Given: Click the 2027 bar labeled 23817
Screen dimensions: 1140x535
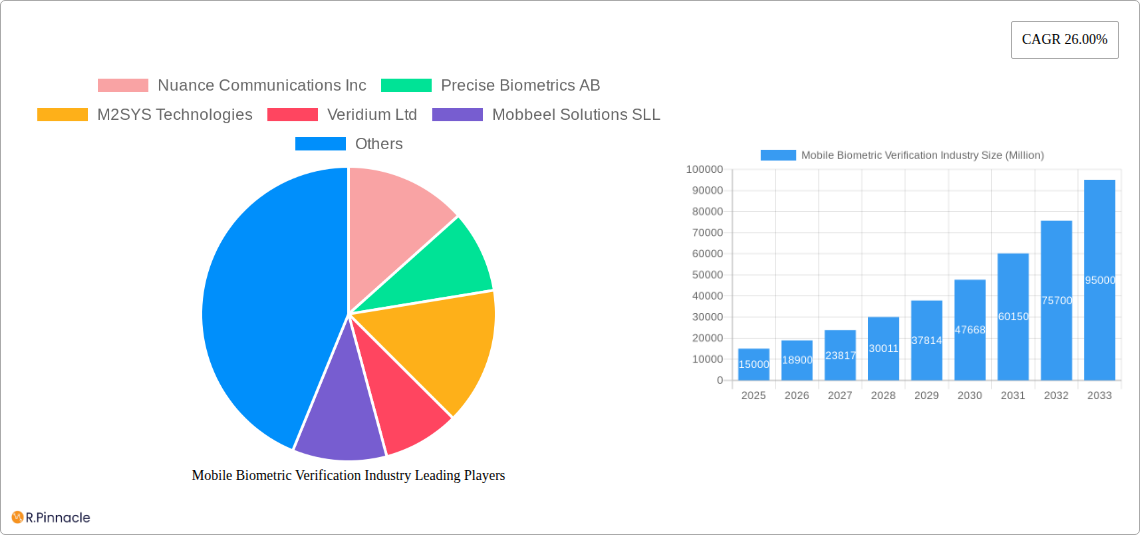Looking at the screenshot, I should [840, 355].
